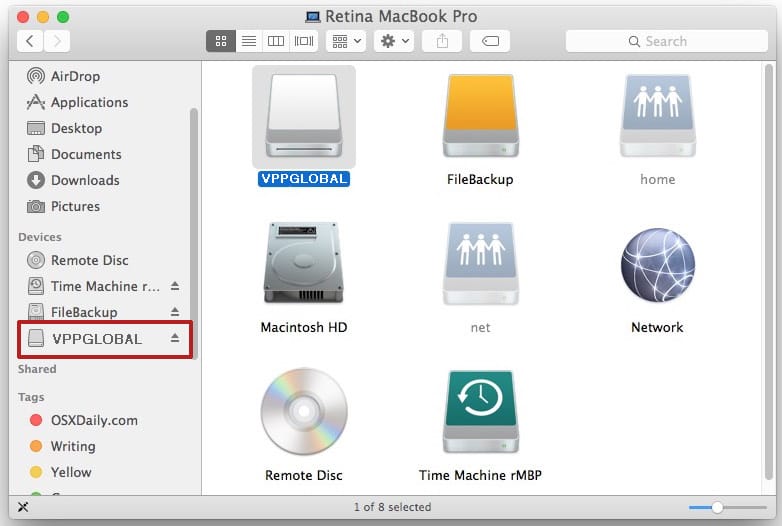Open the Action gear menu
The height and width of the screenshot is (526, 782).
coord(394,41)
